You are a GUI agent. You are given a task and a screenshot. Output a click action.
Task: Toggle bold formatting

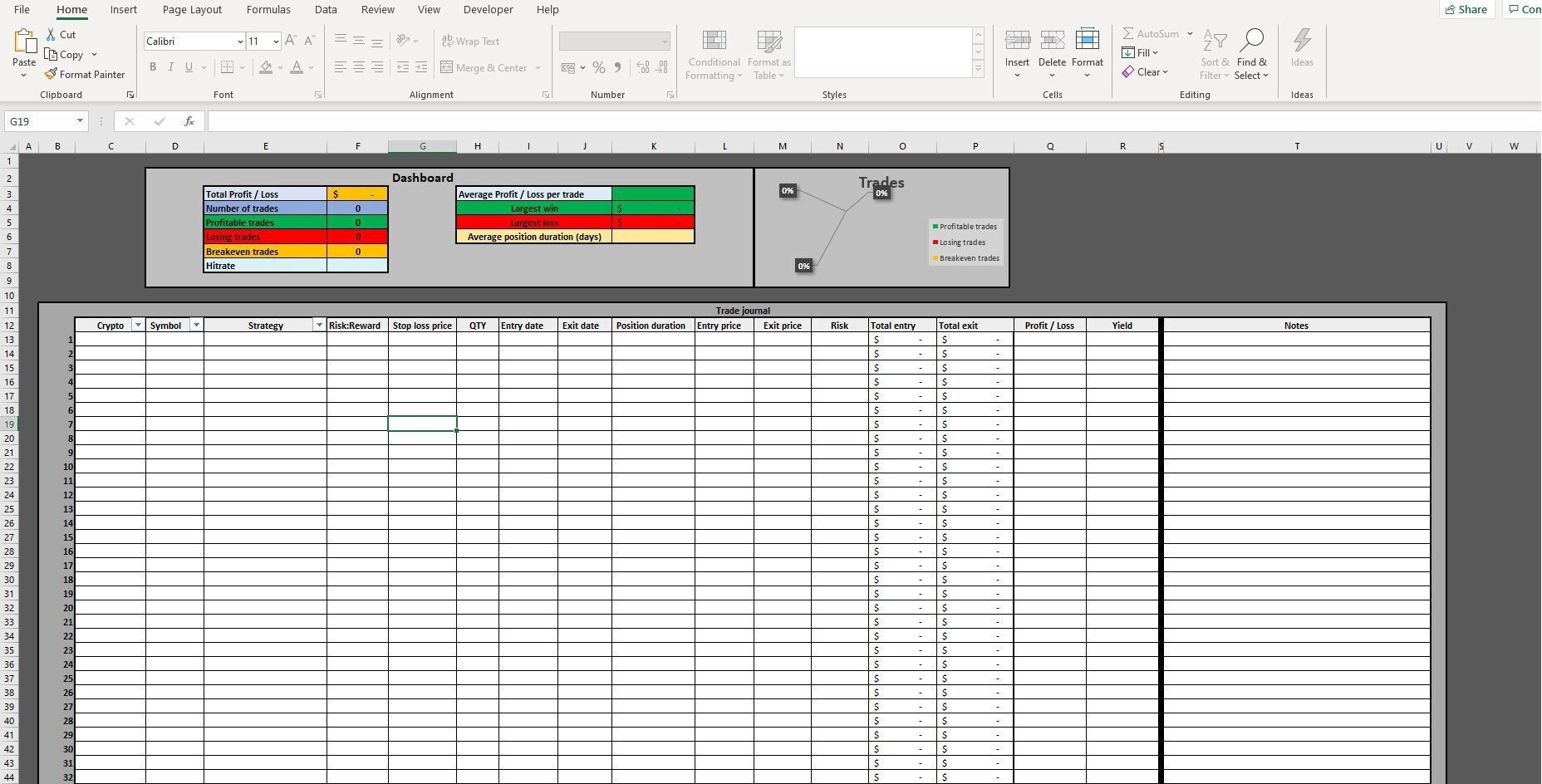[x=153, y=67]
